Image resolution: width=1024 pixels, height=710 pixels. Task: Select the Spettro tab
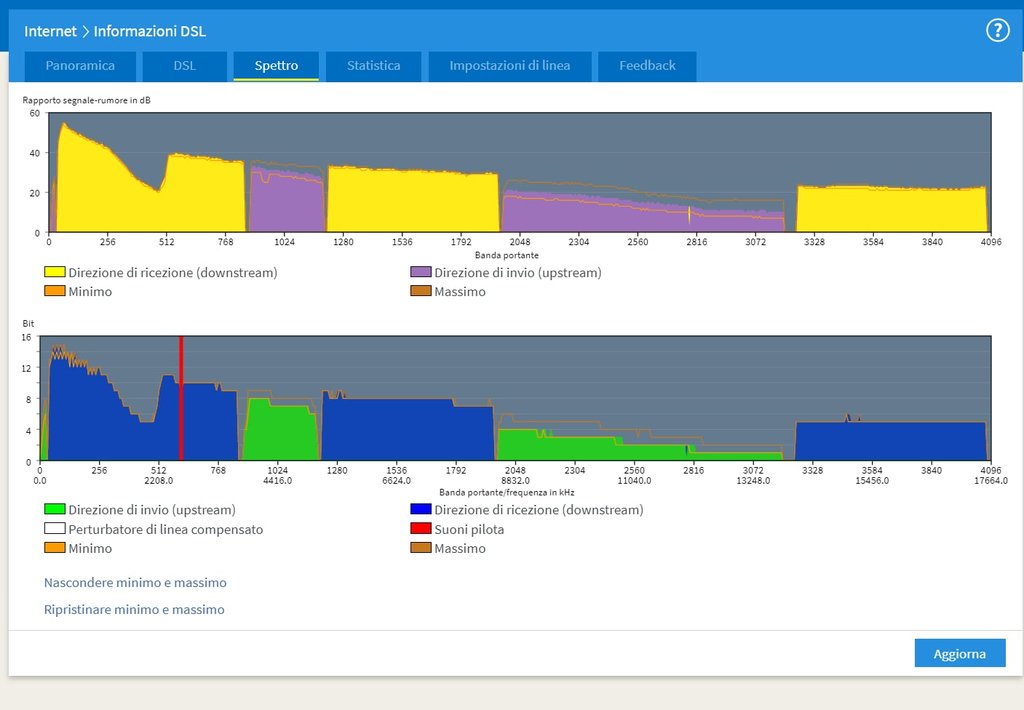pyautogui.click(x=276, y=66)
